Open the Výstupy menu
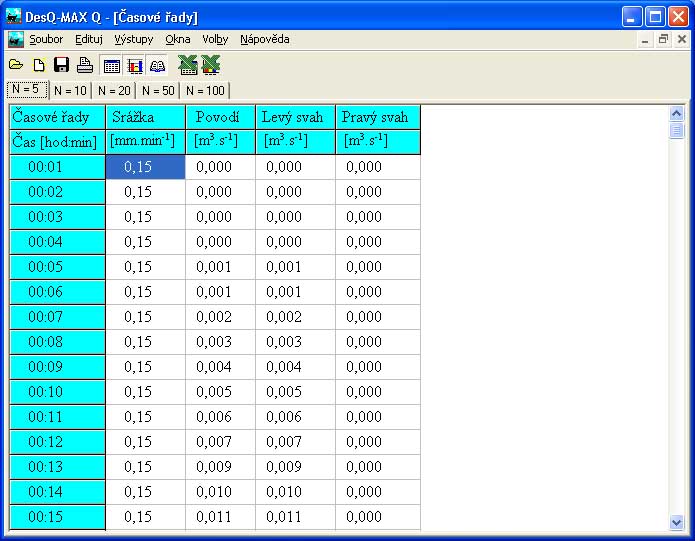This screenshot has height=541, width=695. (133, 39)
